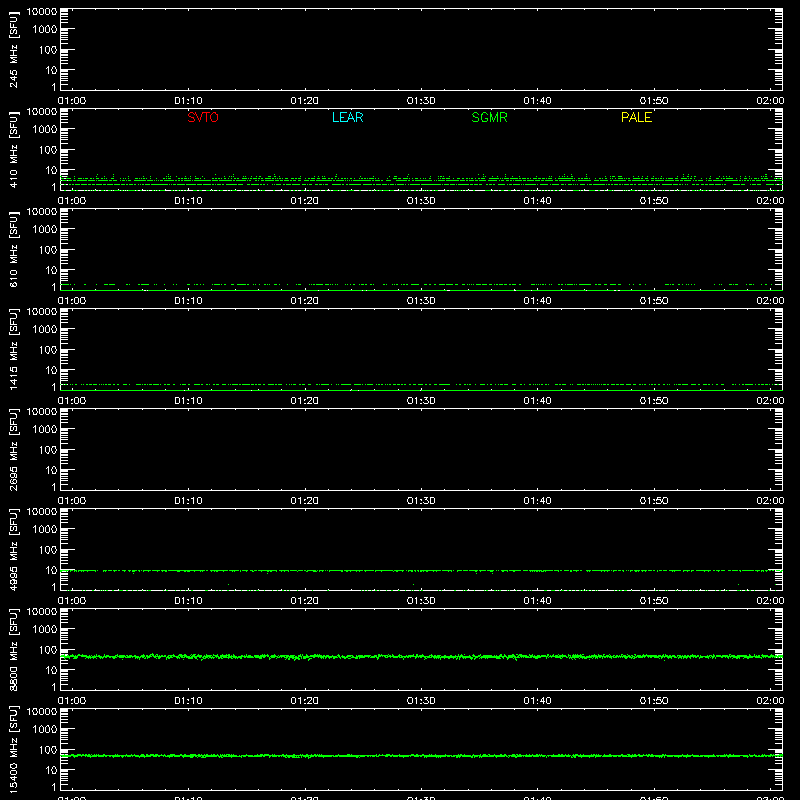Click the red SVTO station label
The height and width of the screenshot is (800, 800).
click(x=203, y=117)
